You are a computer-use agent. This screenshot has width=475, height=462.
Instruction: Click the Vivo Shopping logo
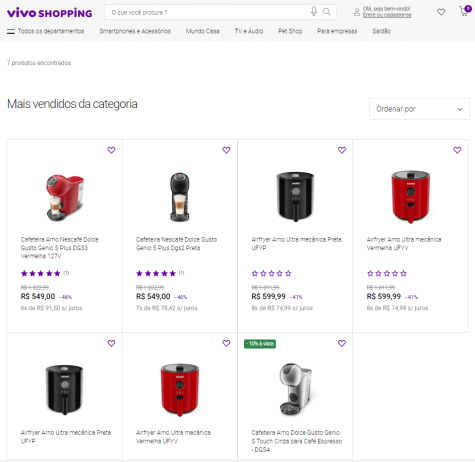tap(49, 13)
